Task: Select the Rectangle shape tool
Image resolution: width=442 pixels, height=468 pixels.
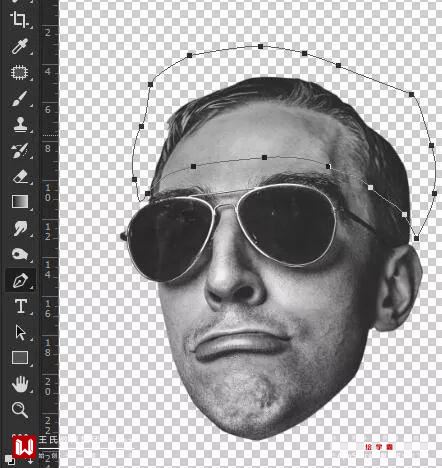Action: coord(20,358)
